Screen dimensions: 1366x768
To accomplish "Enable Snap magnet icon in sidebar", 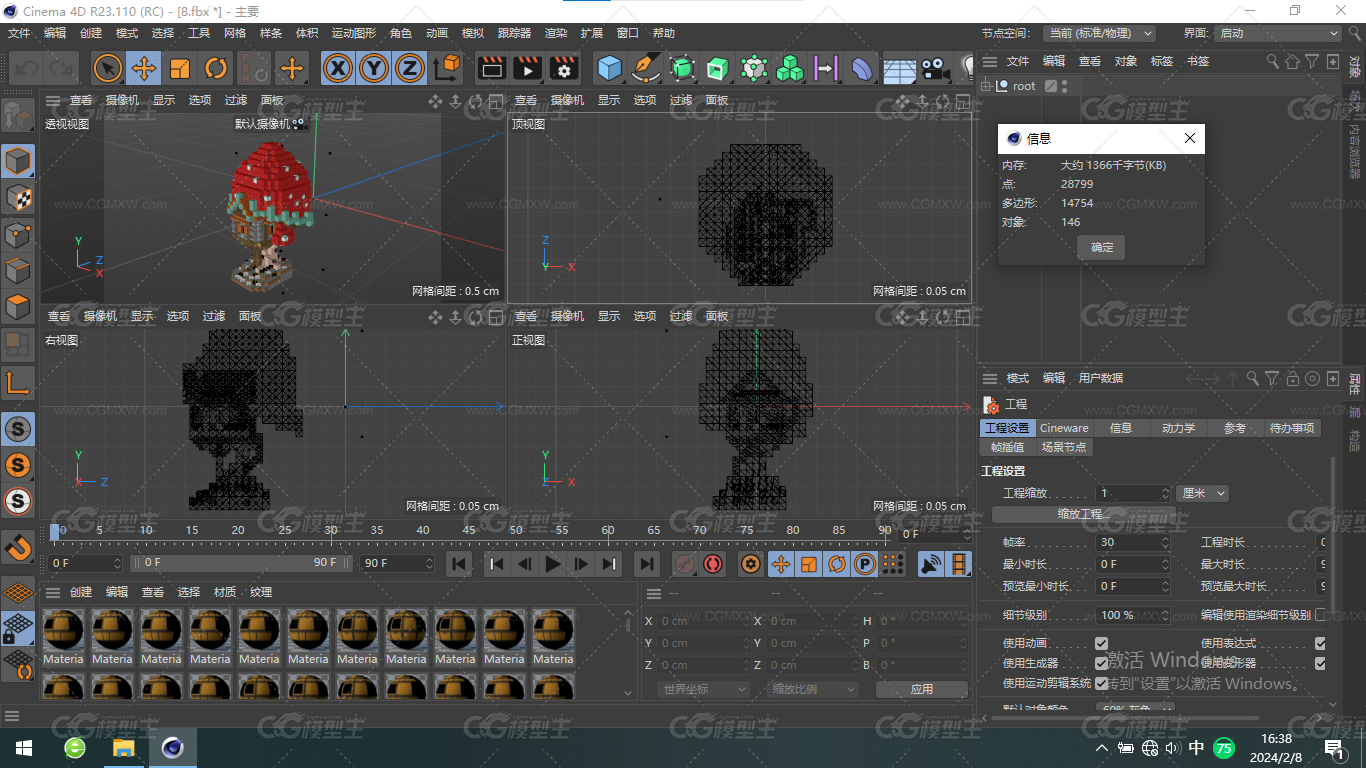I will click(x=18, y=547).
